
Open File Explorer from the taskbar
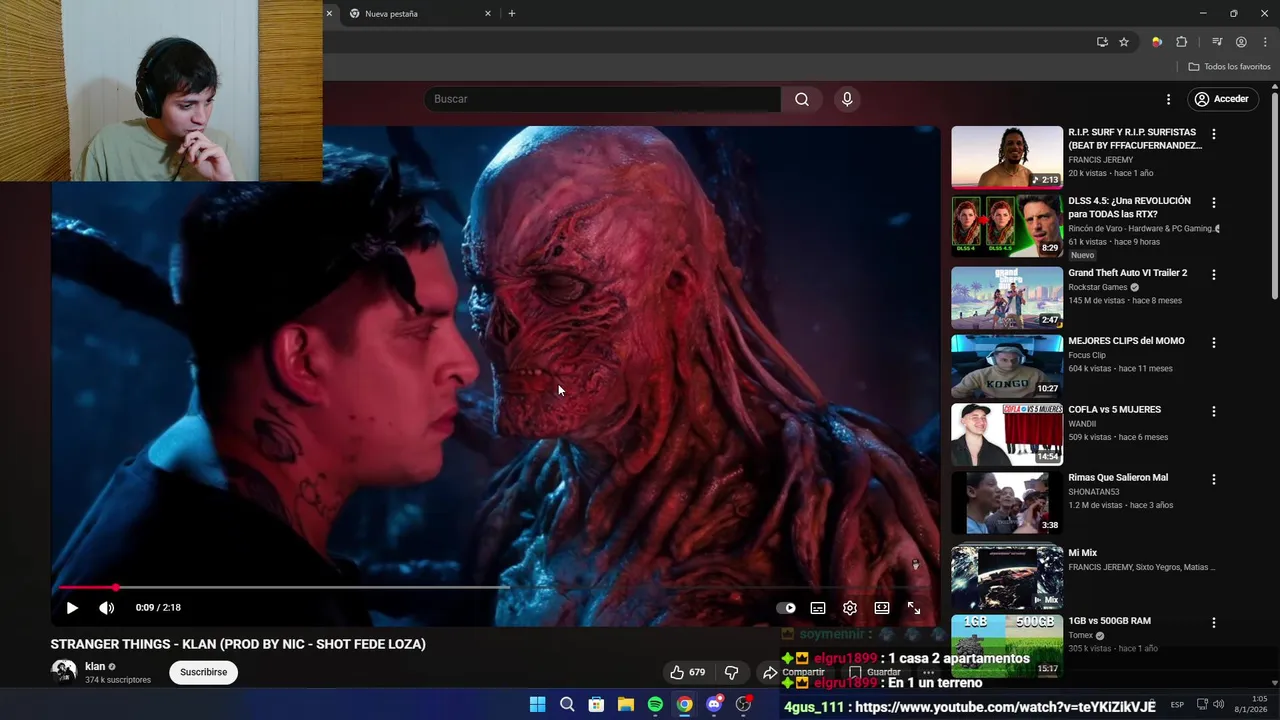pos(626,704)
